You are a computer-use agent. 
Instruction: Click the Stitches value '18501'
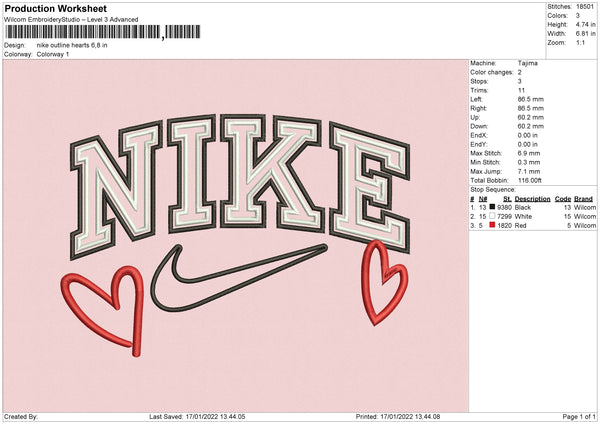(585, 7)
